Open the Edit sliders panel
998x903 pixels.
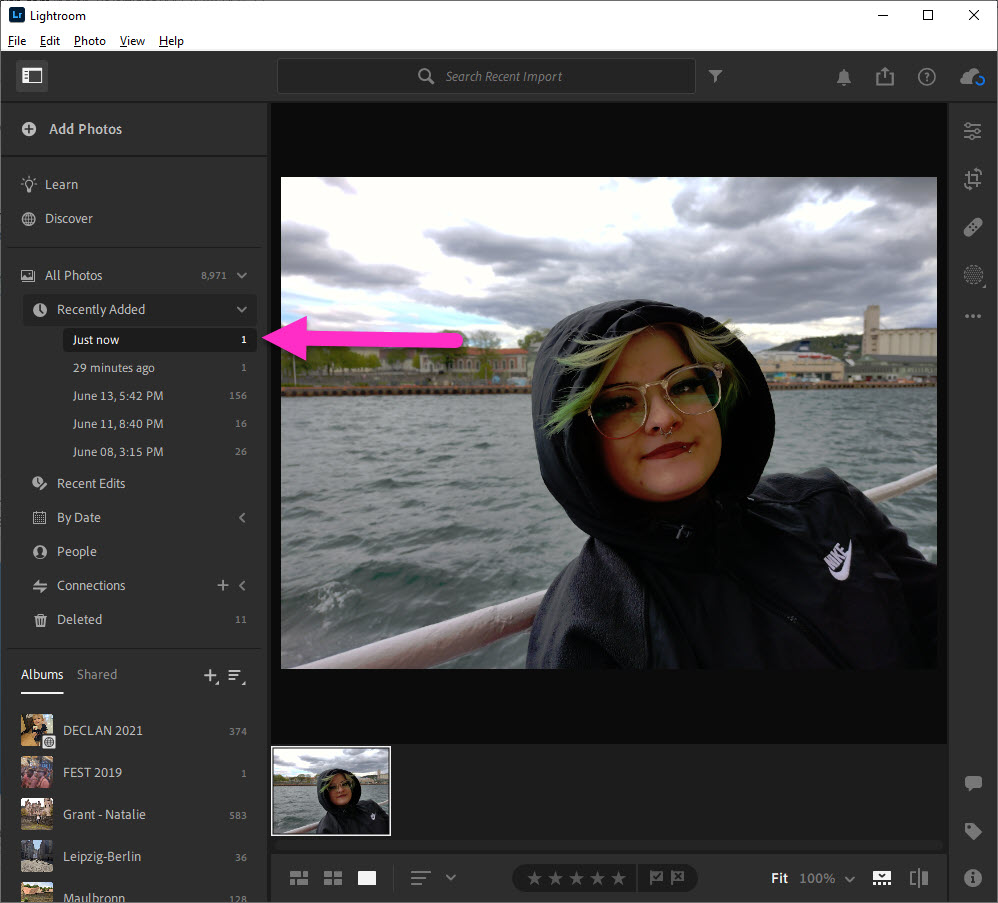coord(973,131)
